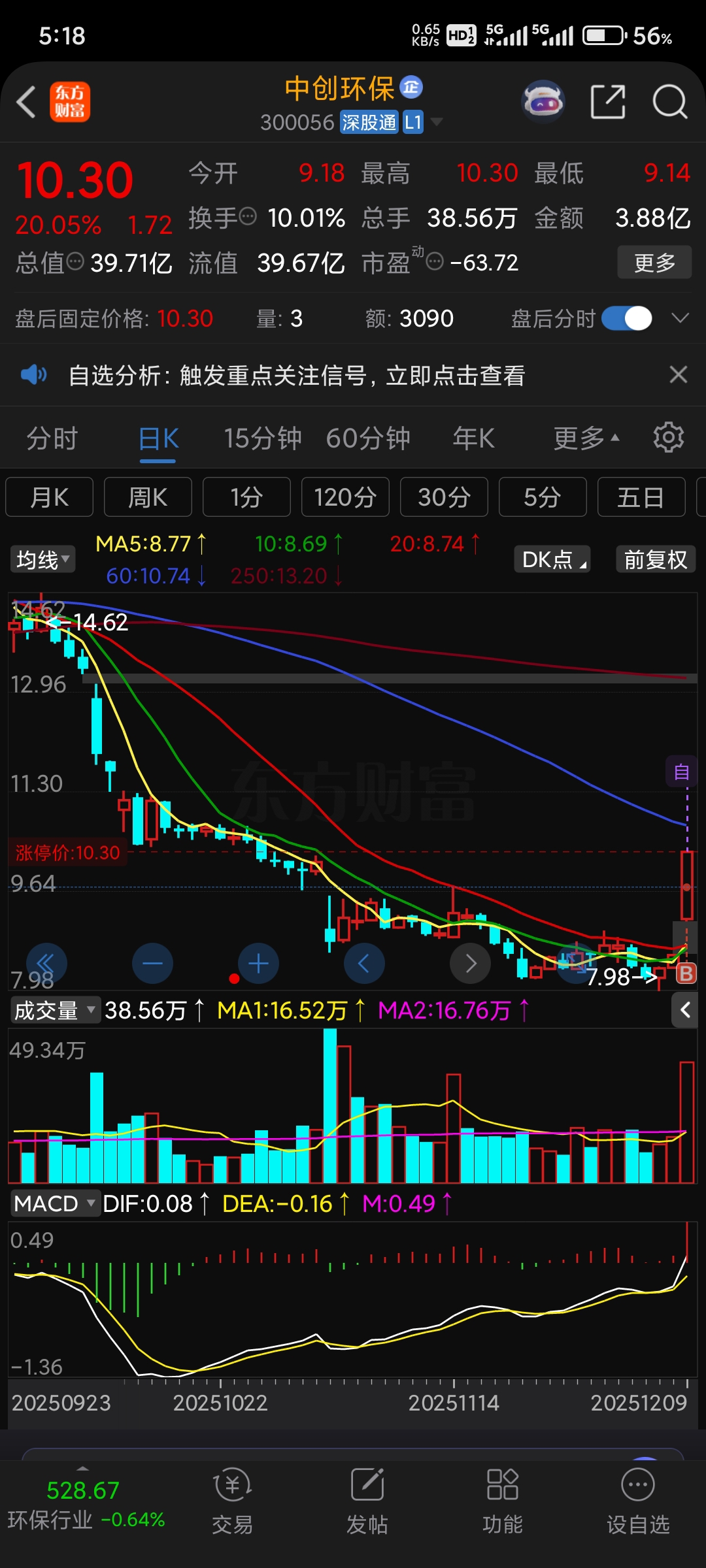Tap latest red candlestick on chart

(686, 885)
